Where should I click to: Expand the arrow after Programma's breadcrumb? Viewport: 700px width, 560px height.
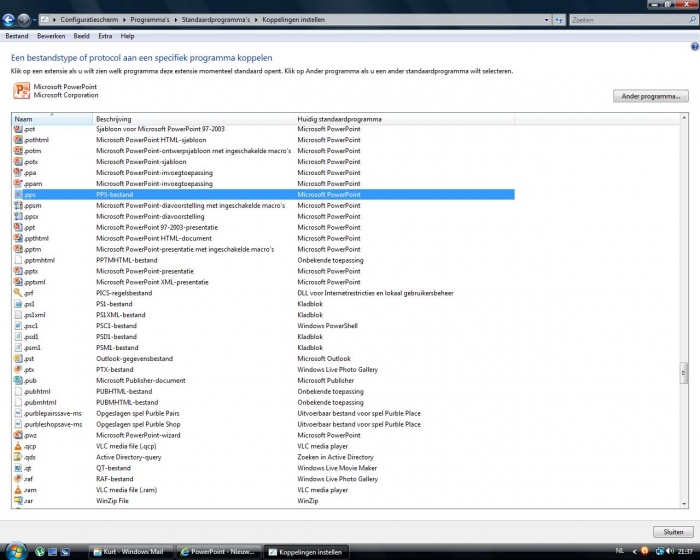pyautogui.click(x=176, y=20)
